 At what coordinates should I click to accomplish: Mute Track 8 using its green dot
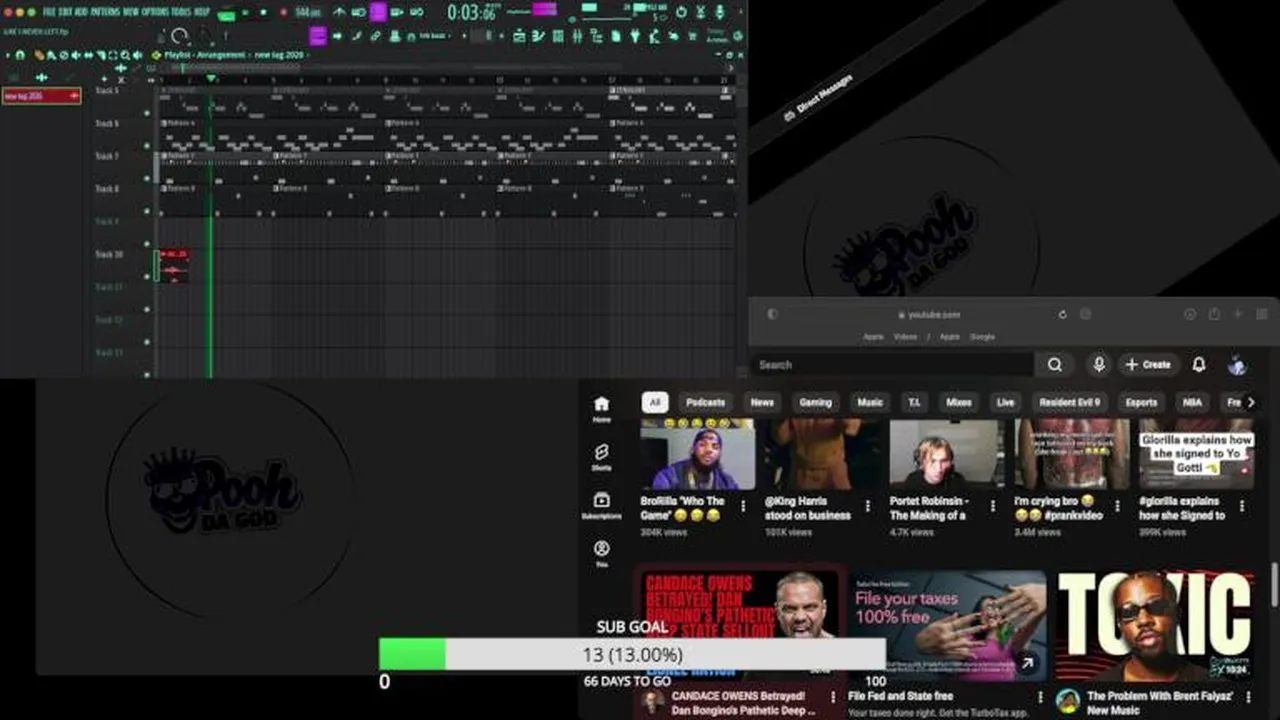147,211
